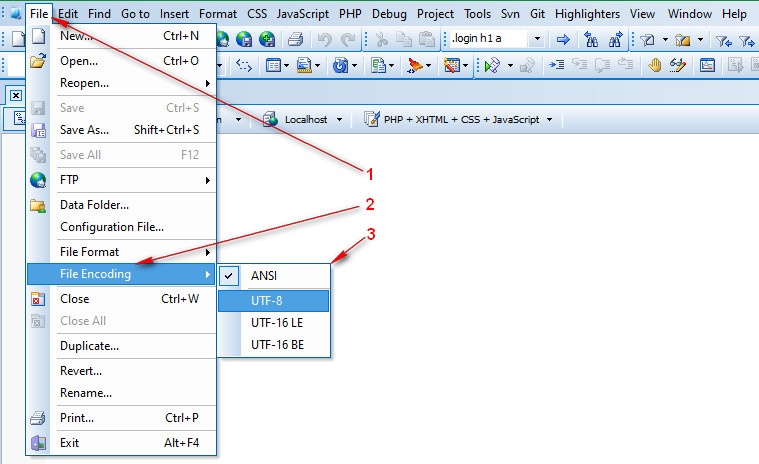Click the Rename... menu entry
Image resolution: width=759 pixels, height=464 pixels.
[86, 393]
